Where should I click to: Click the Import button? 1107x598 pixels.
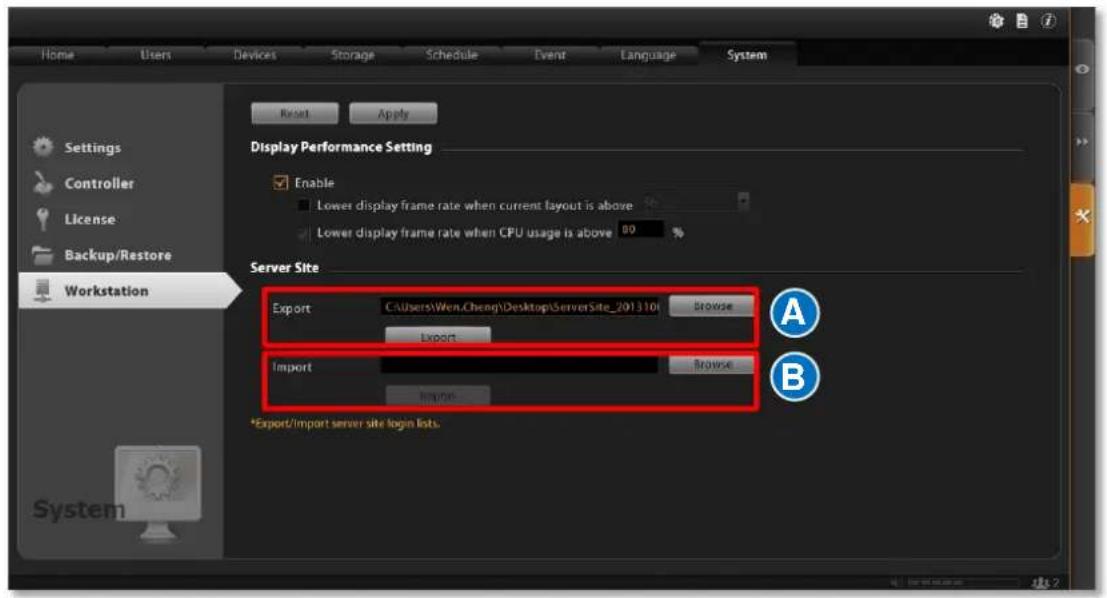pyautogui.click(x=438, y=395)
